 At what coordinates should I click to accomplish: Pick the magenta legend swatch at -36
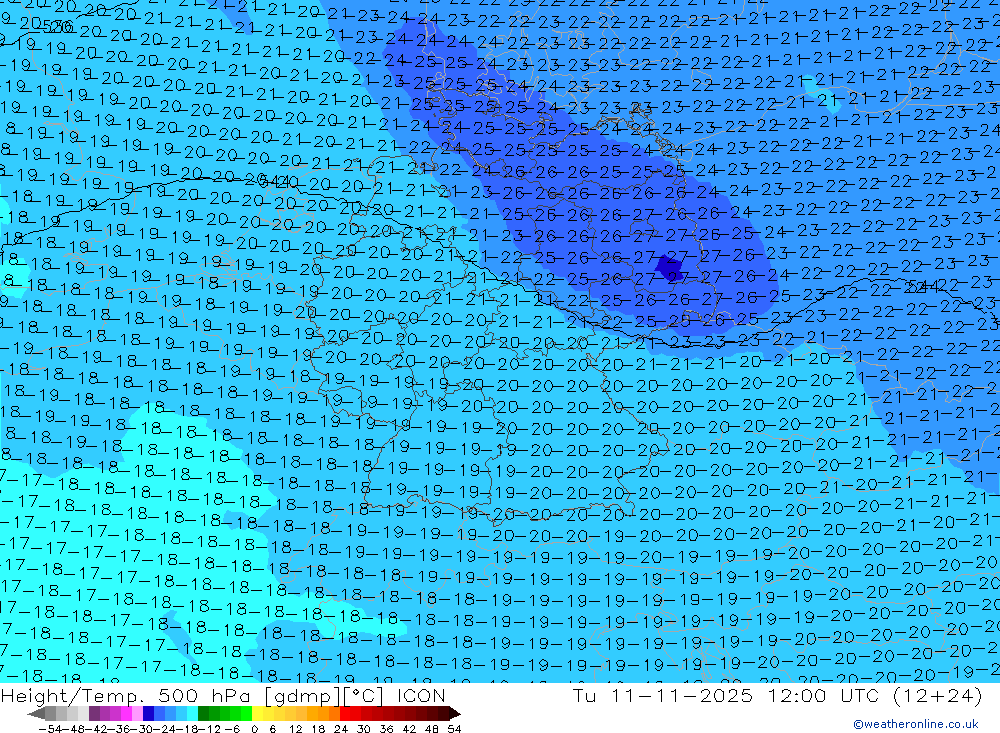pos(126,713)
